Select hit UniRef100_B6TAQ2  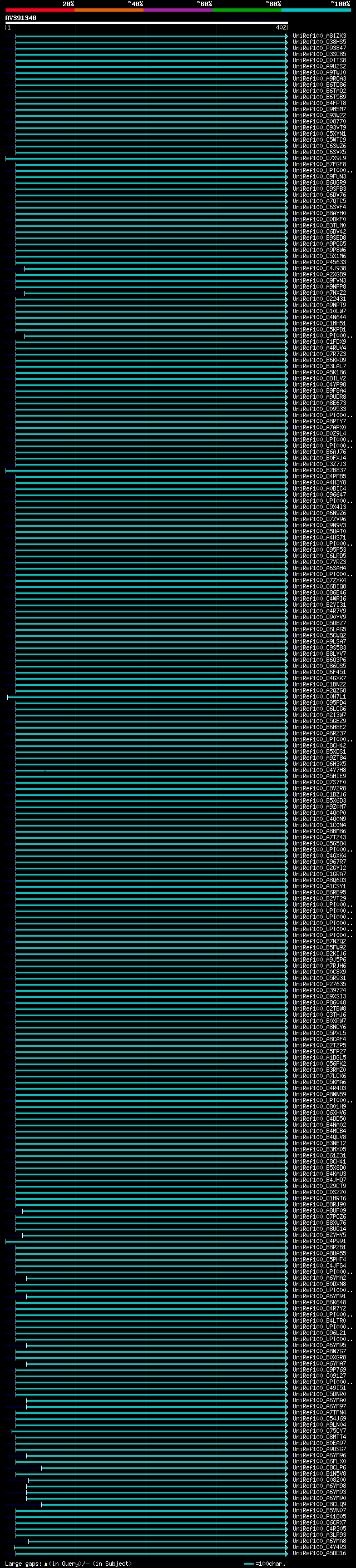(x=319, y=91)
